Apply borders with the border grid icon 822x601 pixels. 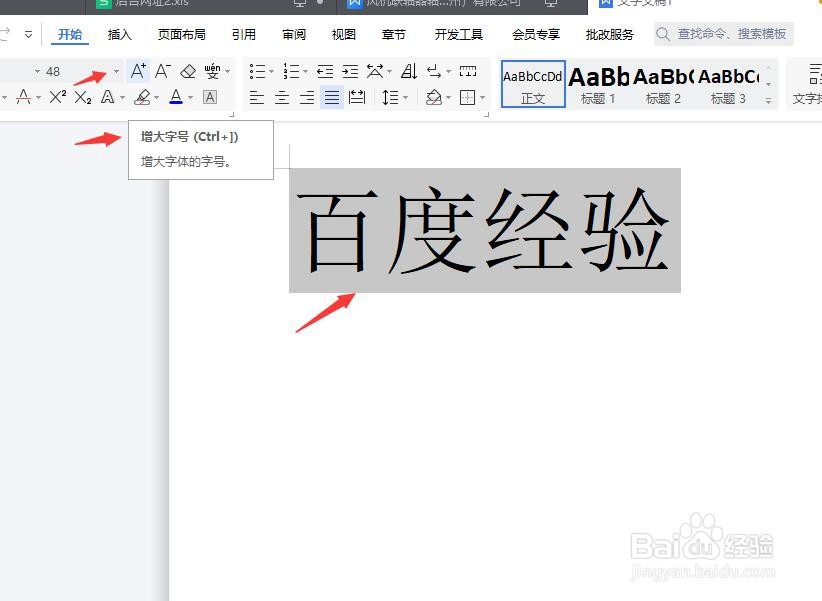tap(467, 98)
